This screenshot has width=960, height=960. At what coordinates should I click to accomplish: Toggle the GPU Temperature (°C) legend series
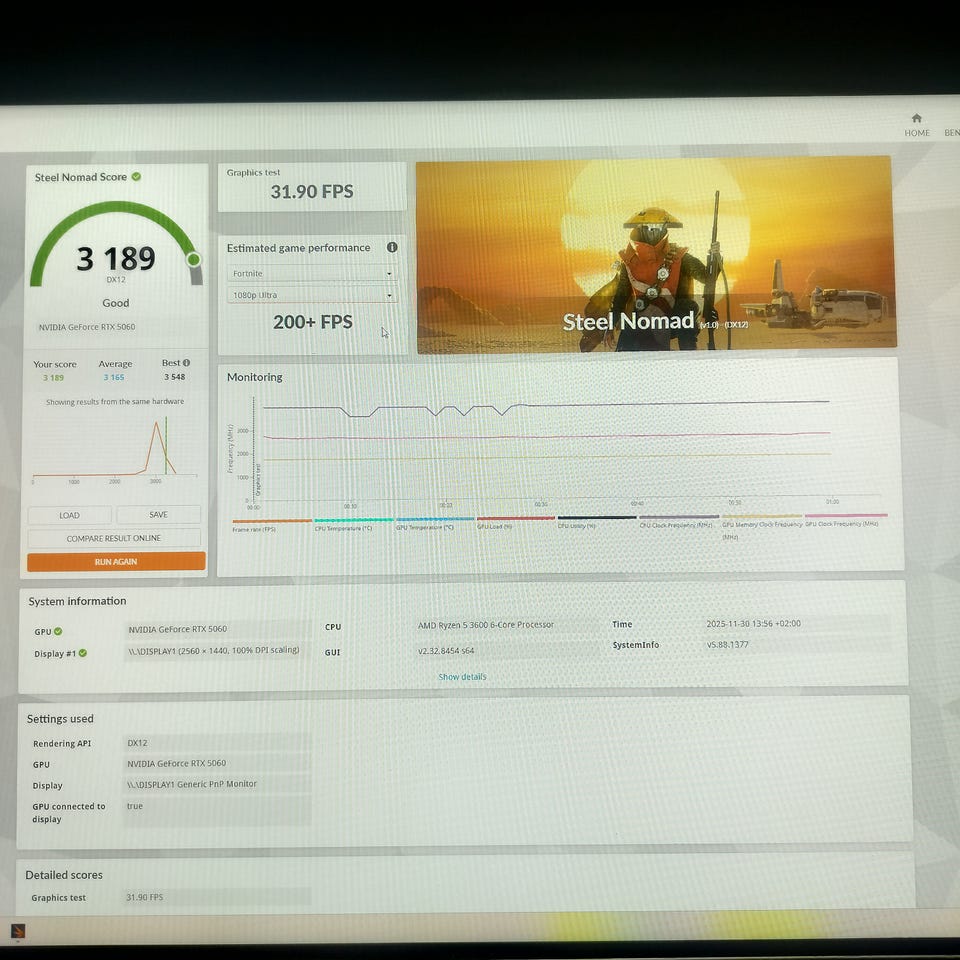pyautogui.click(x=435, y=523)
